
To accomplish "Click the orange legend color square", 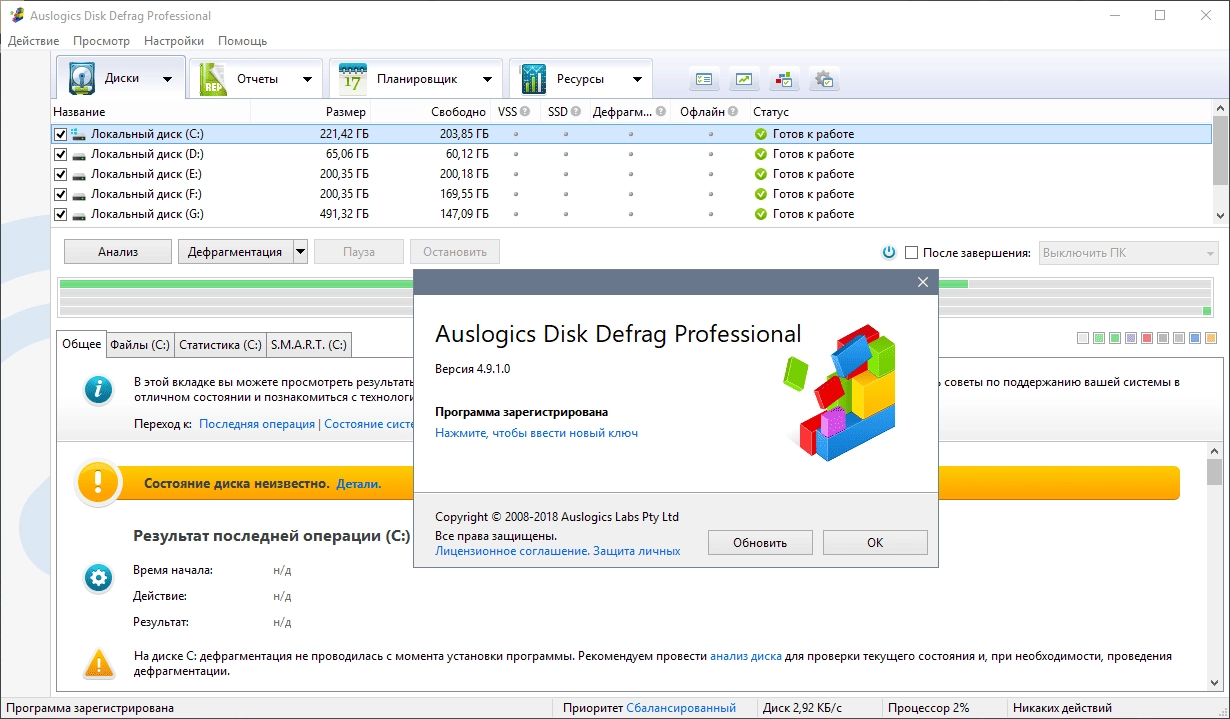I will click(1211, 339).
